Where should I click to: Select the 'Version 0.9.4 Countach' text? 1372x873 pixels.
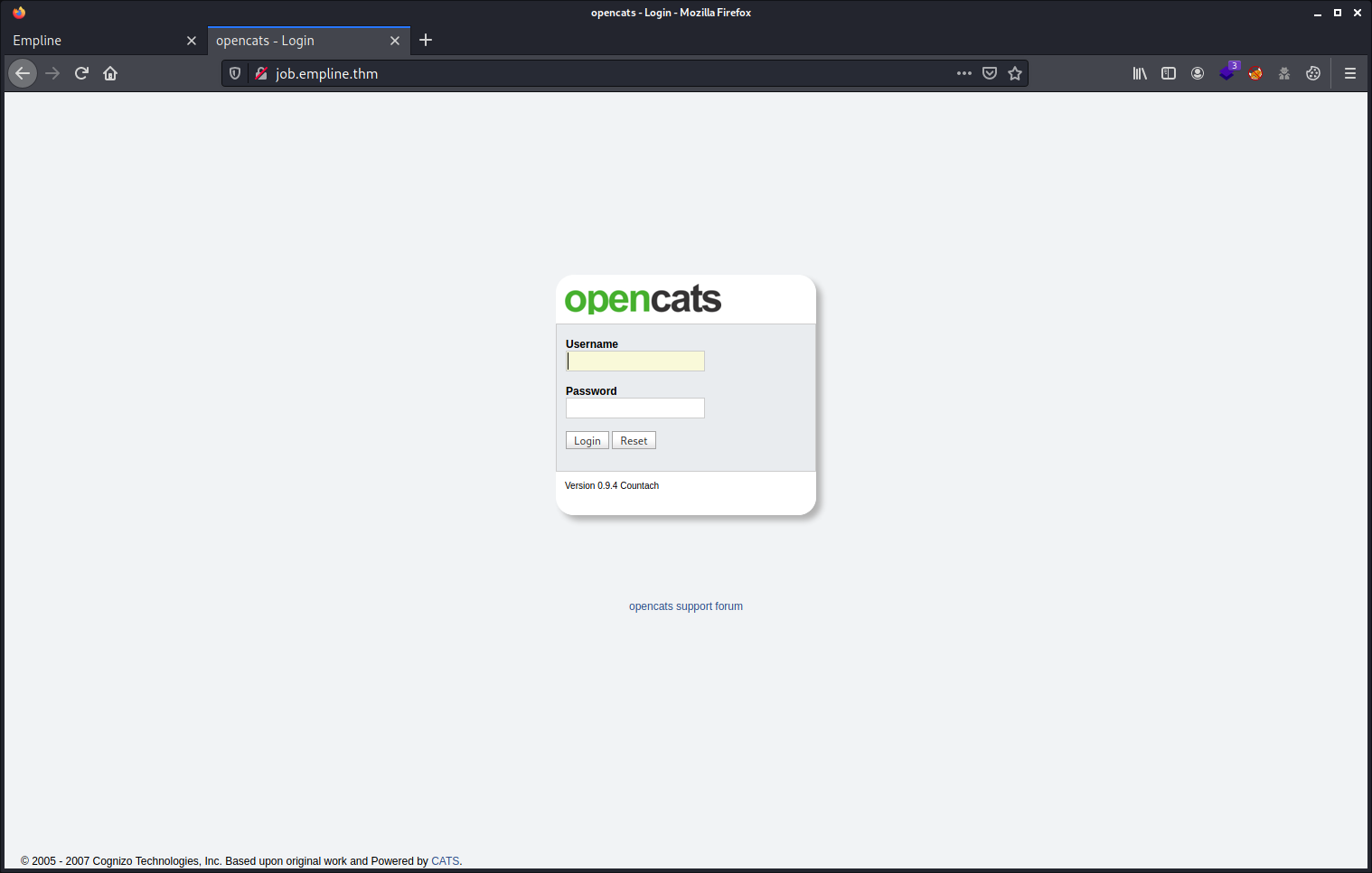pyautogui.click(x=612, y=486)
